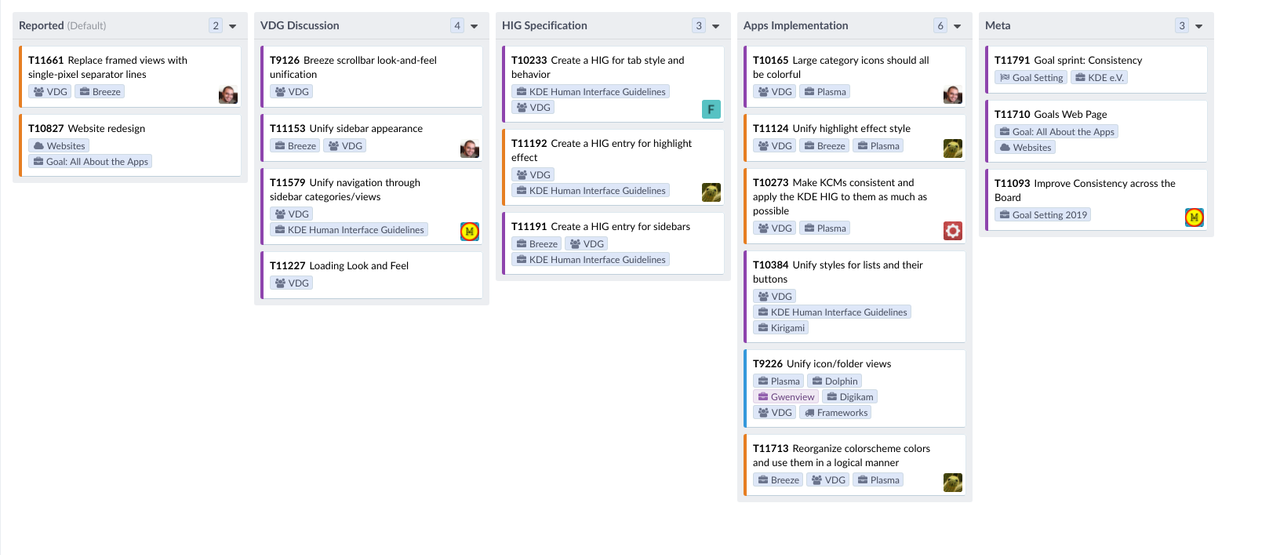Open the avatar on T11192 card
This screenshot has height=555, width=1280.
coord(711,193)
